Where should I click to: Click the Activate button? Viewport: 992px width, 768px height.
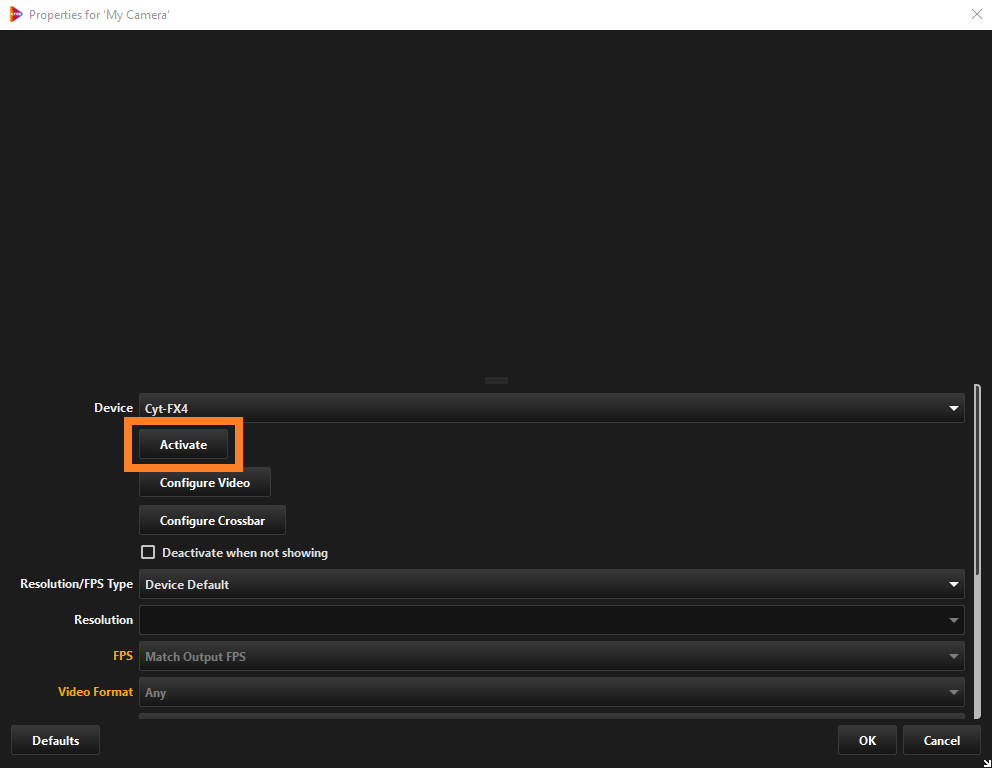pos(183,444)
